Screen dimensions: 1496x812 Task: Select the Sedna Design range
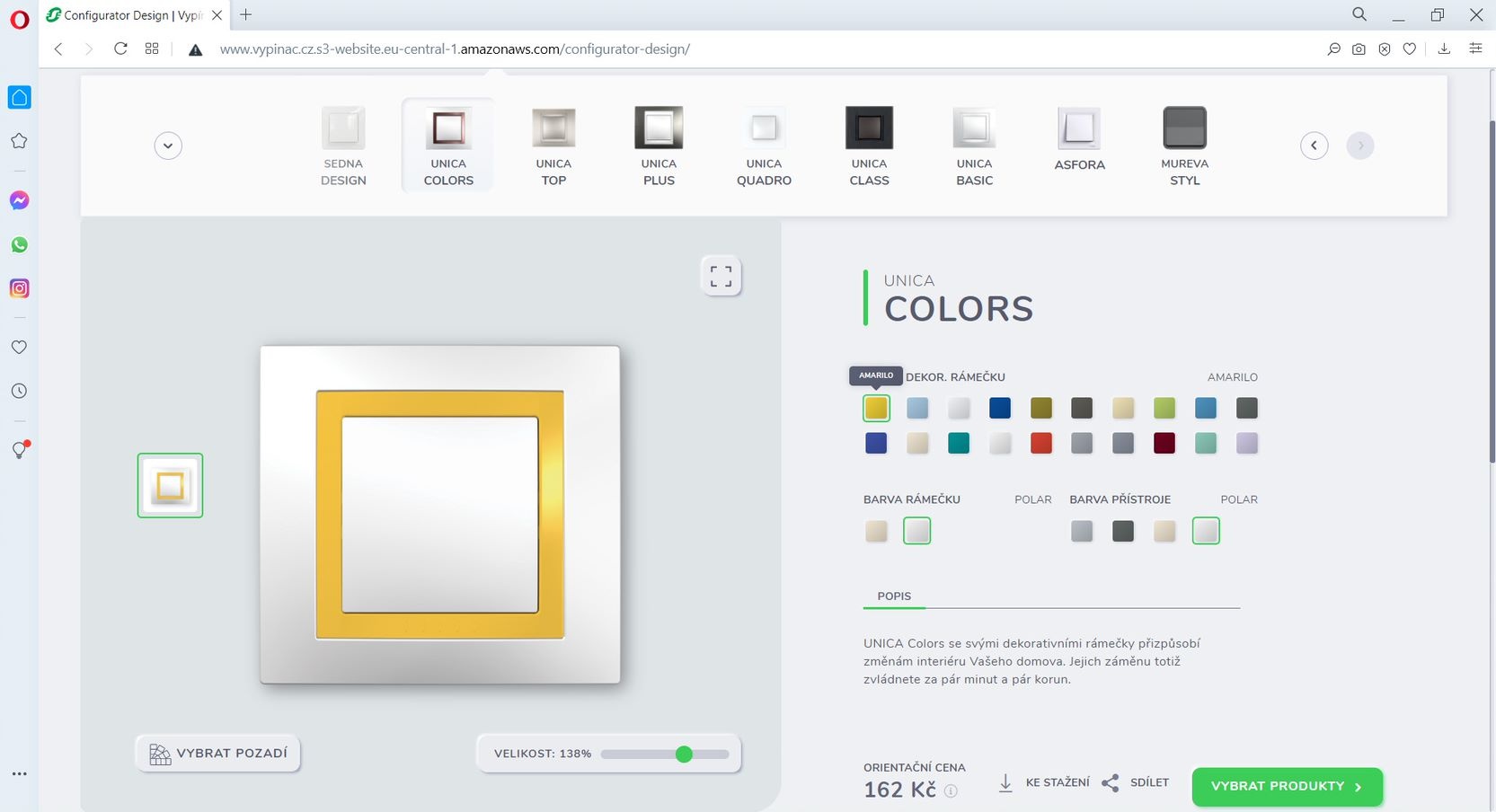click(x=343, y=146)
